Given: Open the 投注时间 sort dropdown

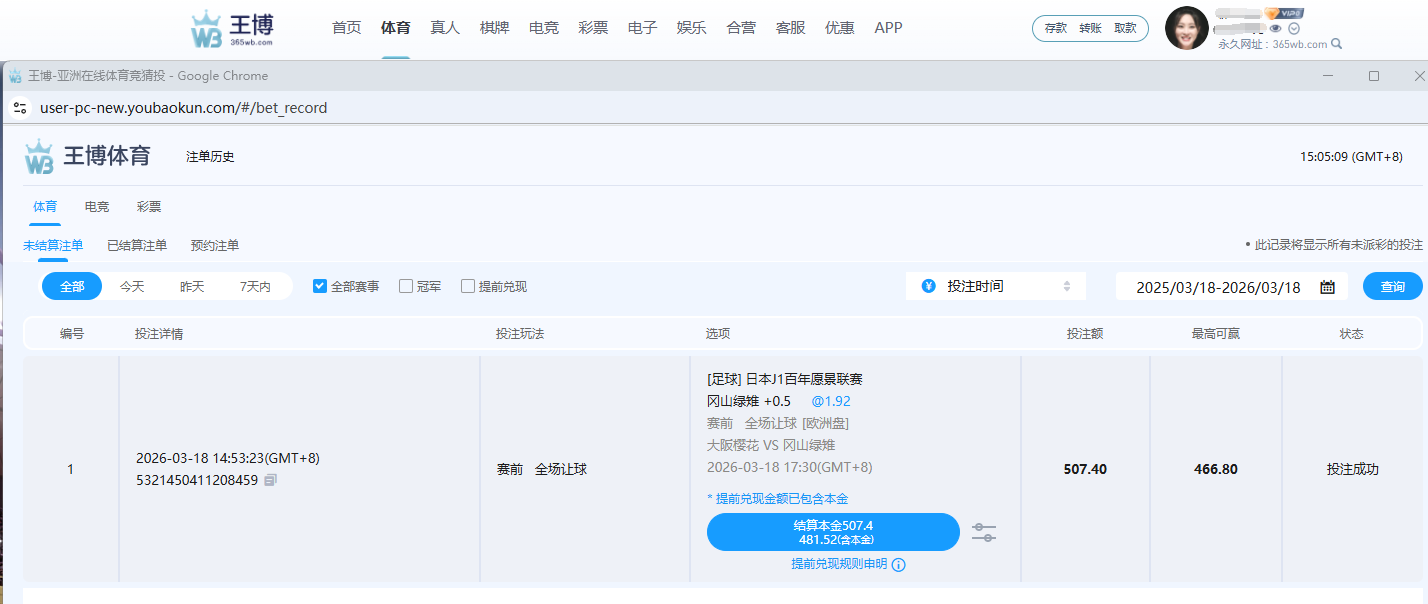Looking at the screenshot, I should pos(995,286).
